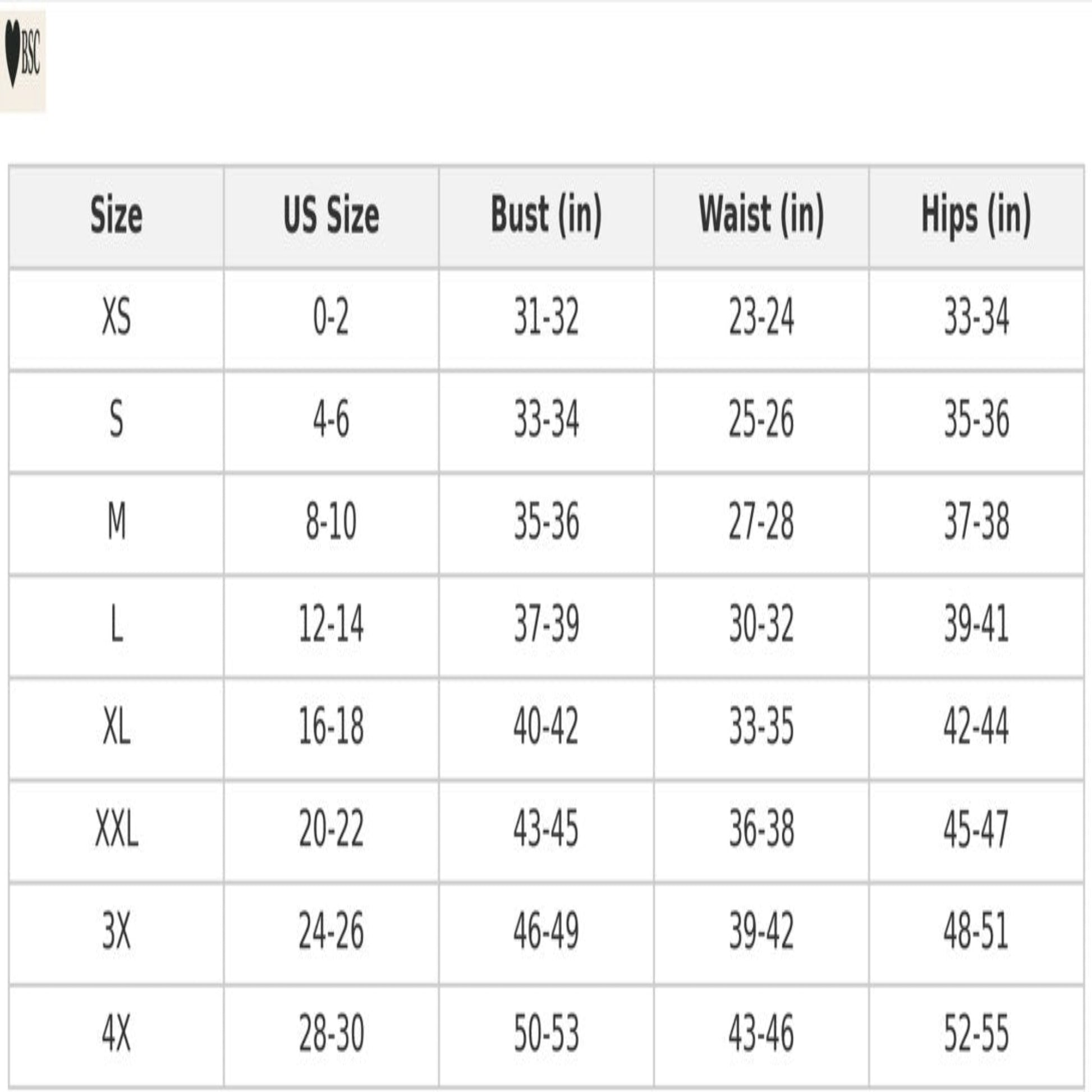Click the Hips (in) column header

click(x=976, y=215)
